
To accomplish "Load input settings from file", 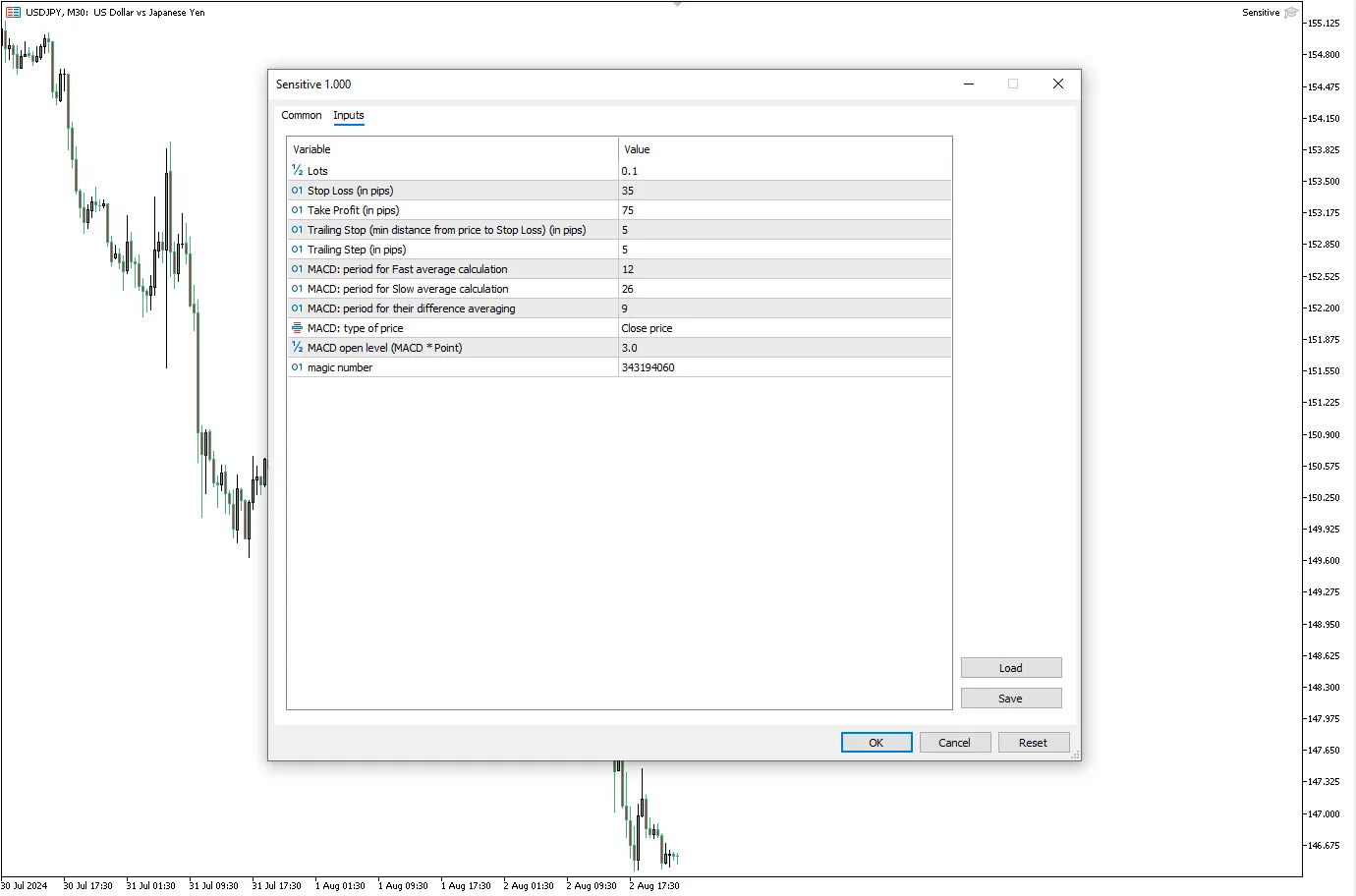I will [x=1011, y=668].
